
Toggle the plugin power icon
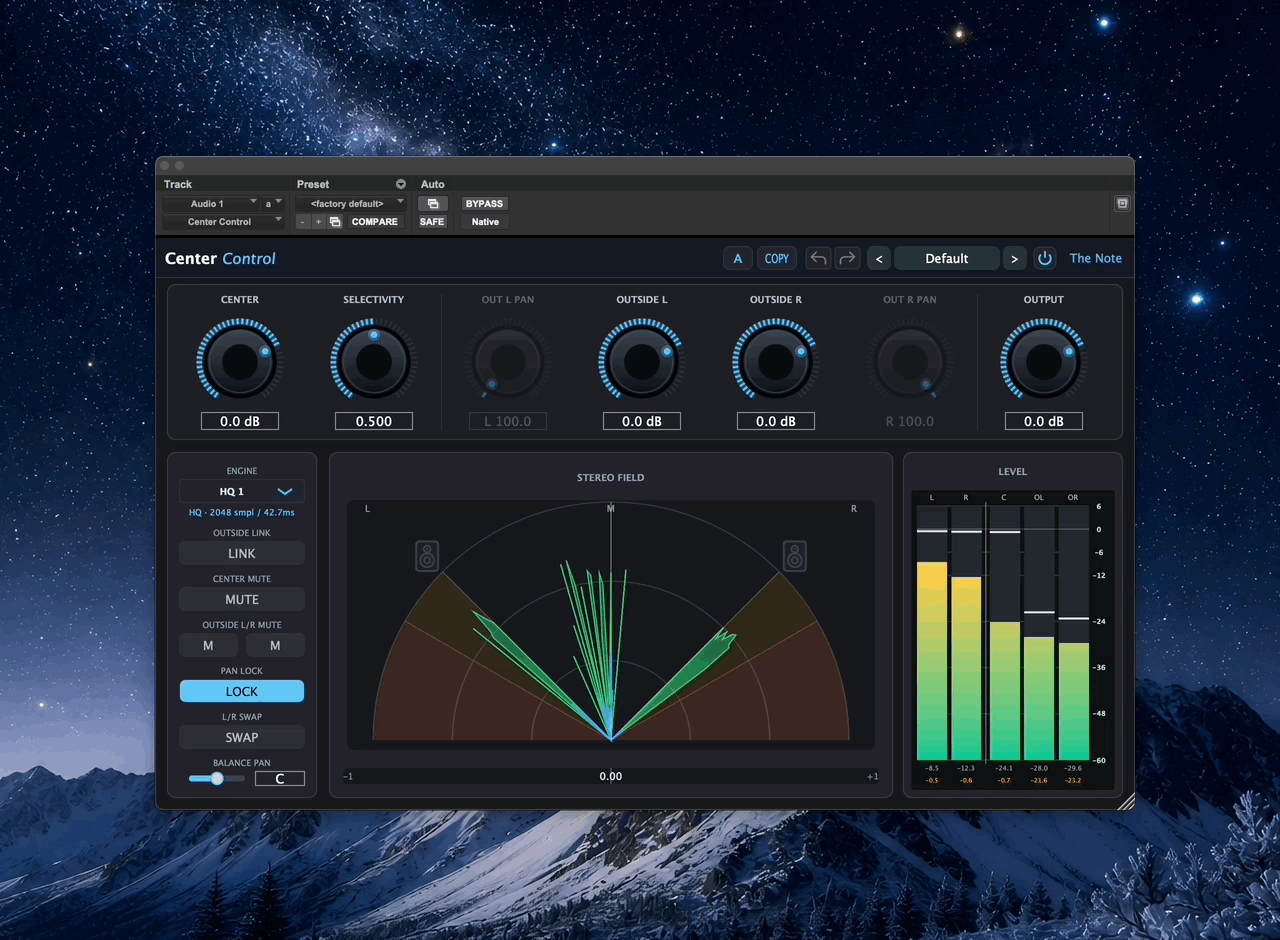pyautogui.click(x=1045, y=259)
